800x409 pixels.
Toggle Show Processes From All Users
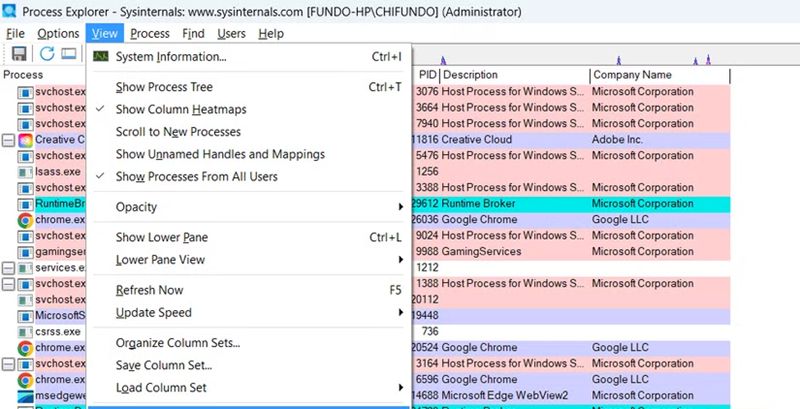(196, 176)
